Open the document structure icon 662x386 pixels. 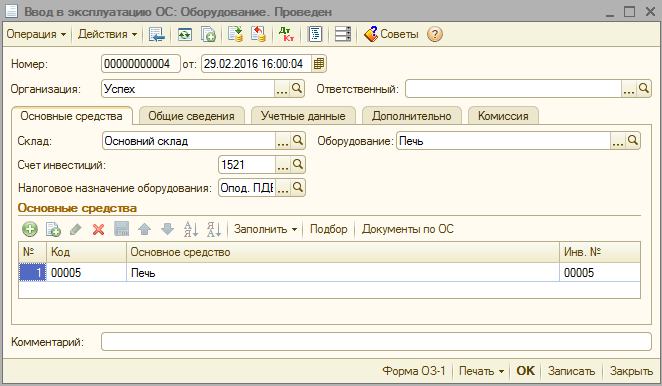click(x=315, y=34)
